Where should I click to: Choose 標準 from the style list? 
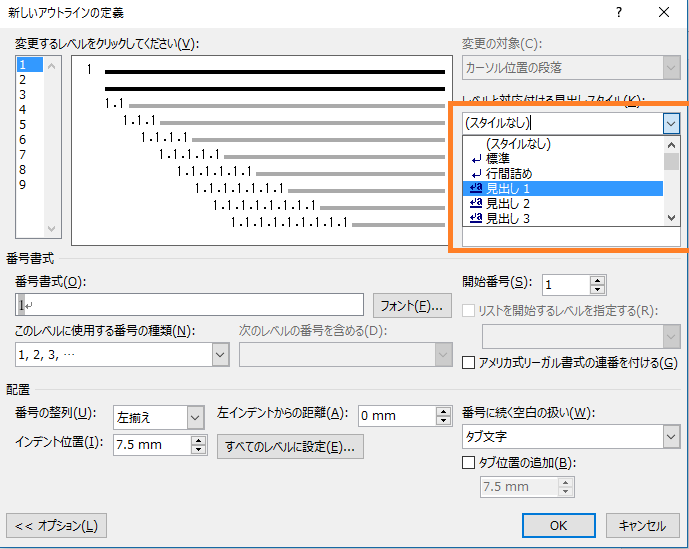click(x=562, y=159)
